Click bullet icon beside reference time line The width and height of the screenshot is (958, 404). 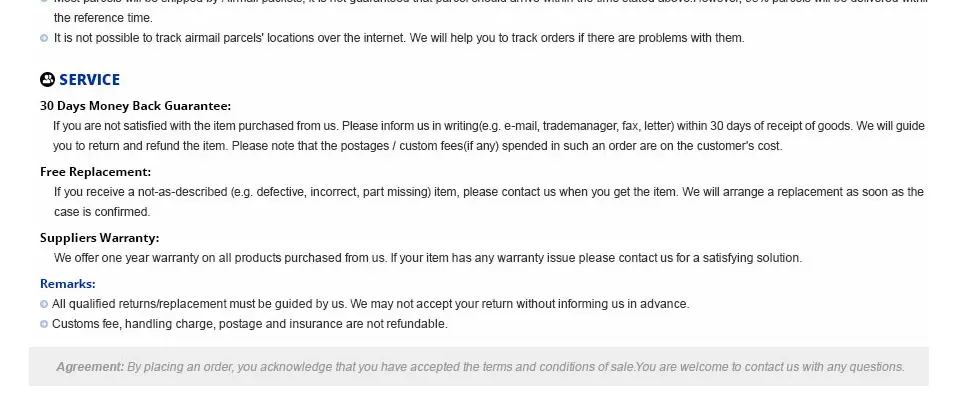point(44,1)
